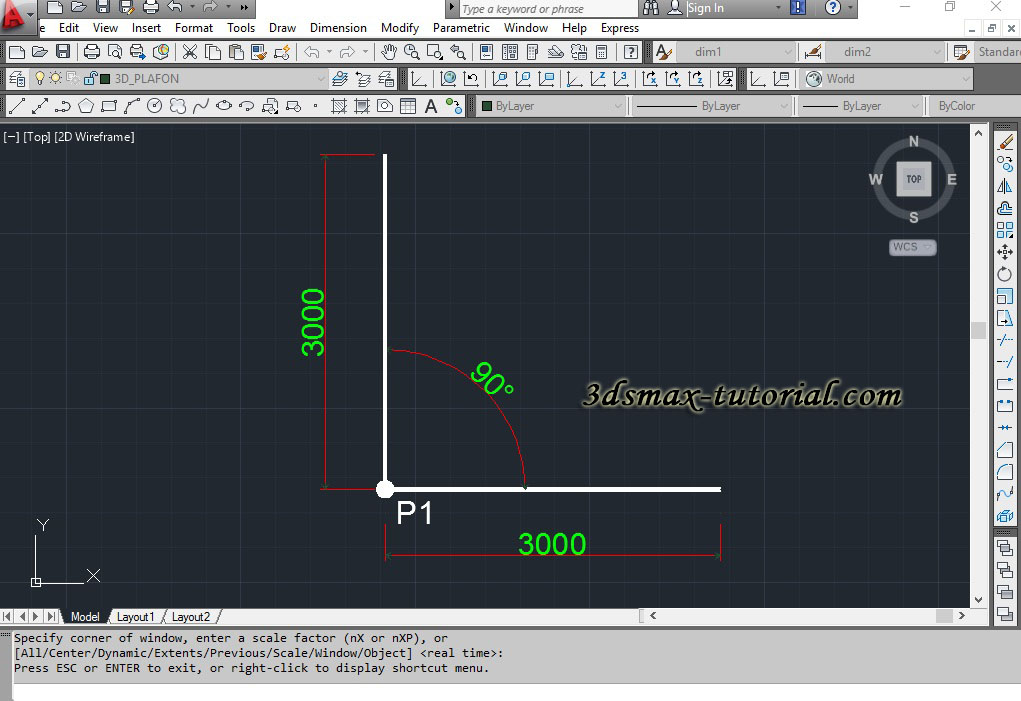
Task: Click the keyword search input field
Action: tap(549, 8)
